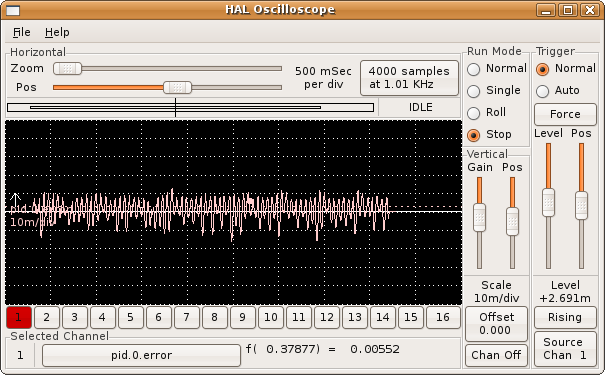Viewport: 605px width, 375px height.
Task: Click the Source Chan 1 button
Action: [565, 349]
